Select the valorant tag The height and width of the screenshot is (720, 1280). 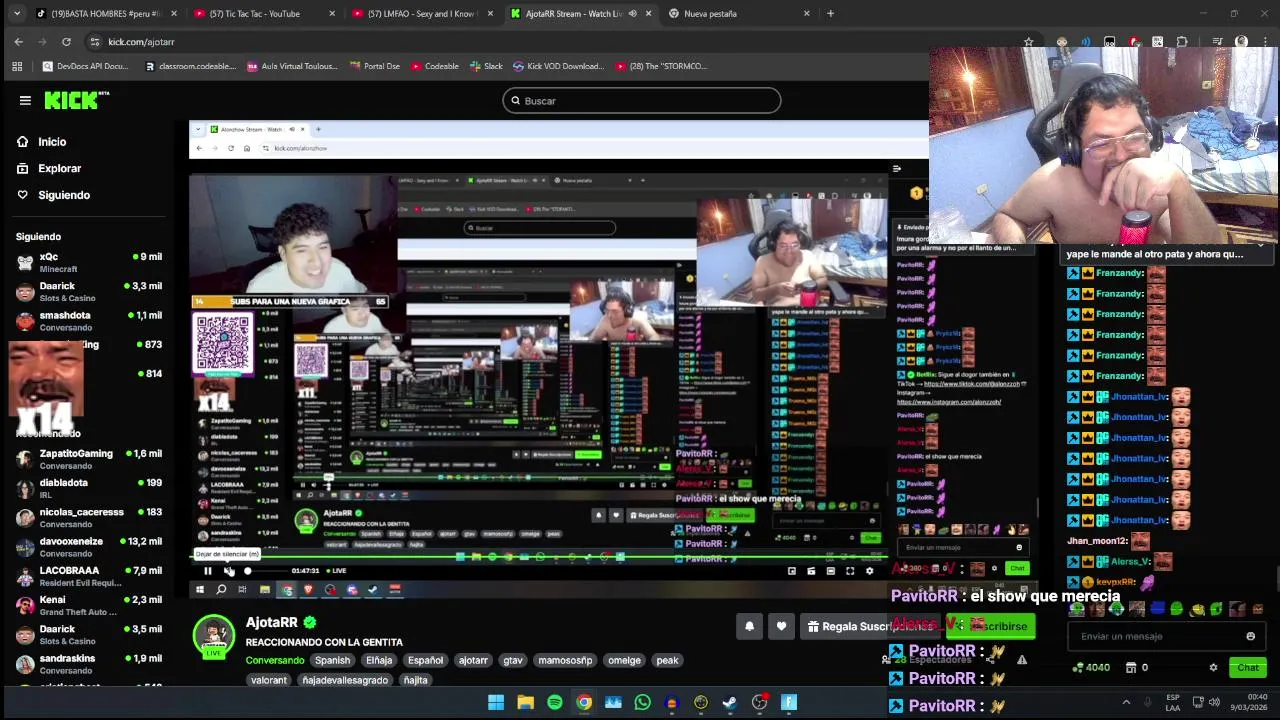[268, 680]
